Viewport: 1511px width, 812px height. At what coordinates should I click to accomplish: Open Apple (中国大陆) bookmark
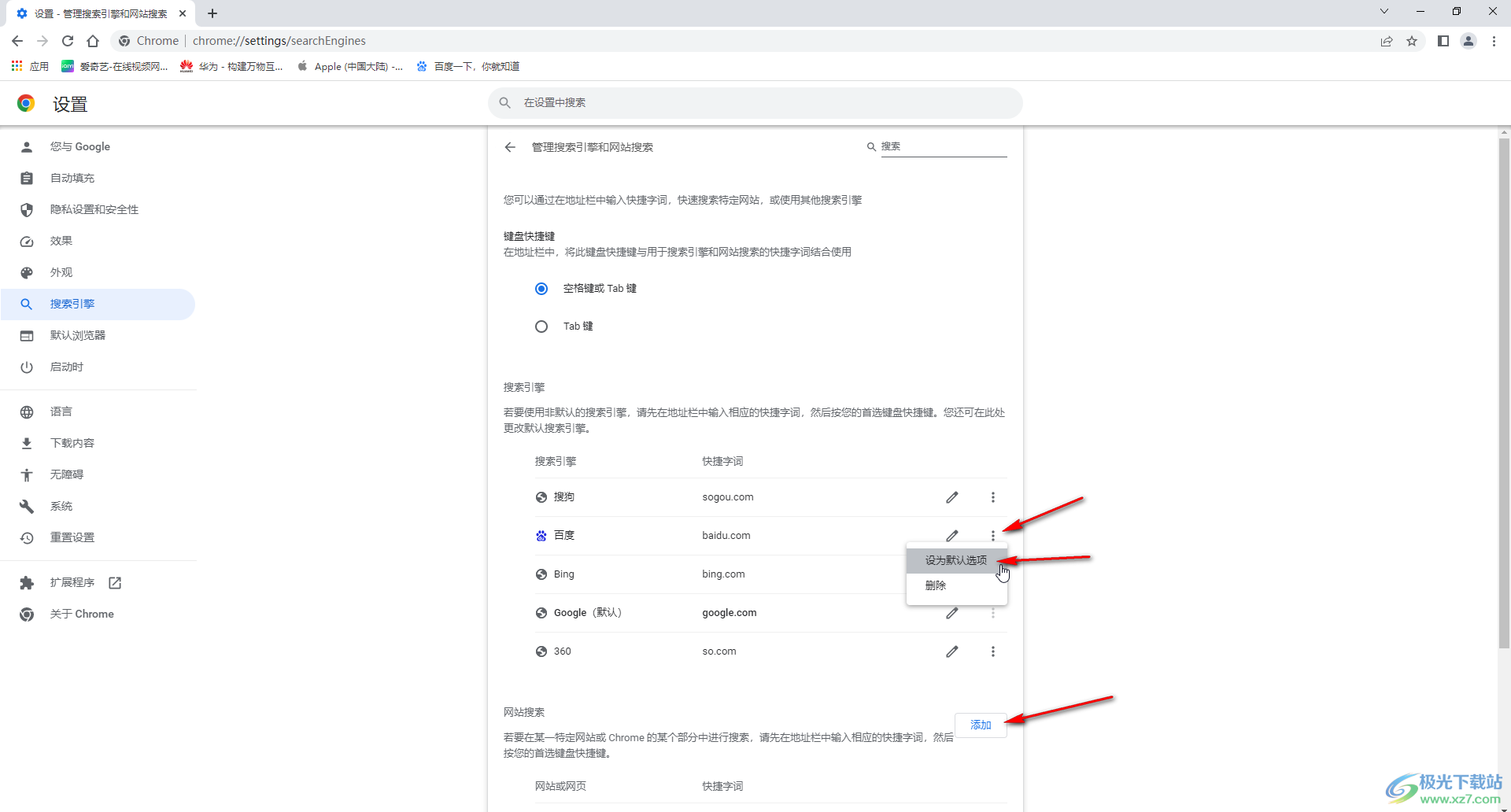click(x=350, y=66)
